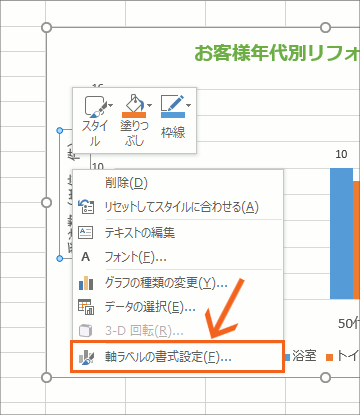Click the 50代 category axis label
The image size is (360, 415).
point(349,323)
